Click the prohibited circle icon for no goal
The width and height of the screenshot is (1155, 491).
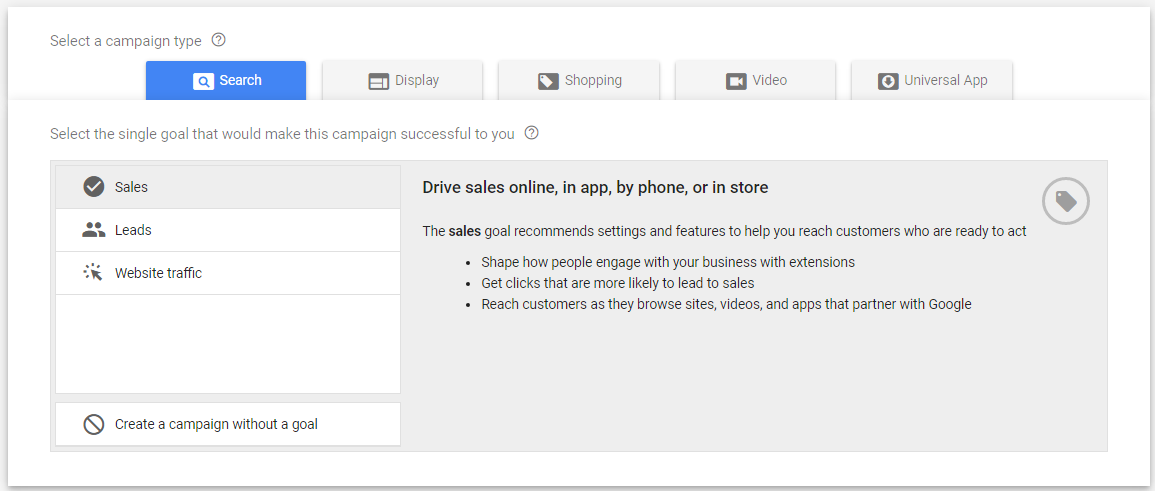click(94, 424)
